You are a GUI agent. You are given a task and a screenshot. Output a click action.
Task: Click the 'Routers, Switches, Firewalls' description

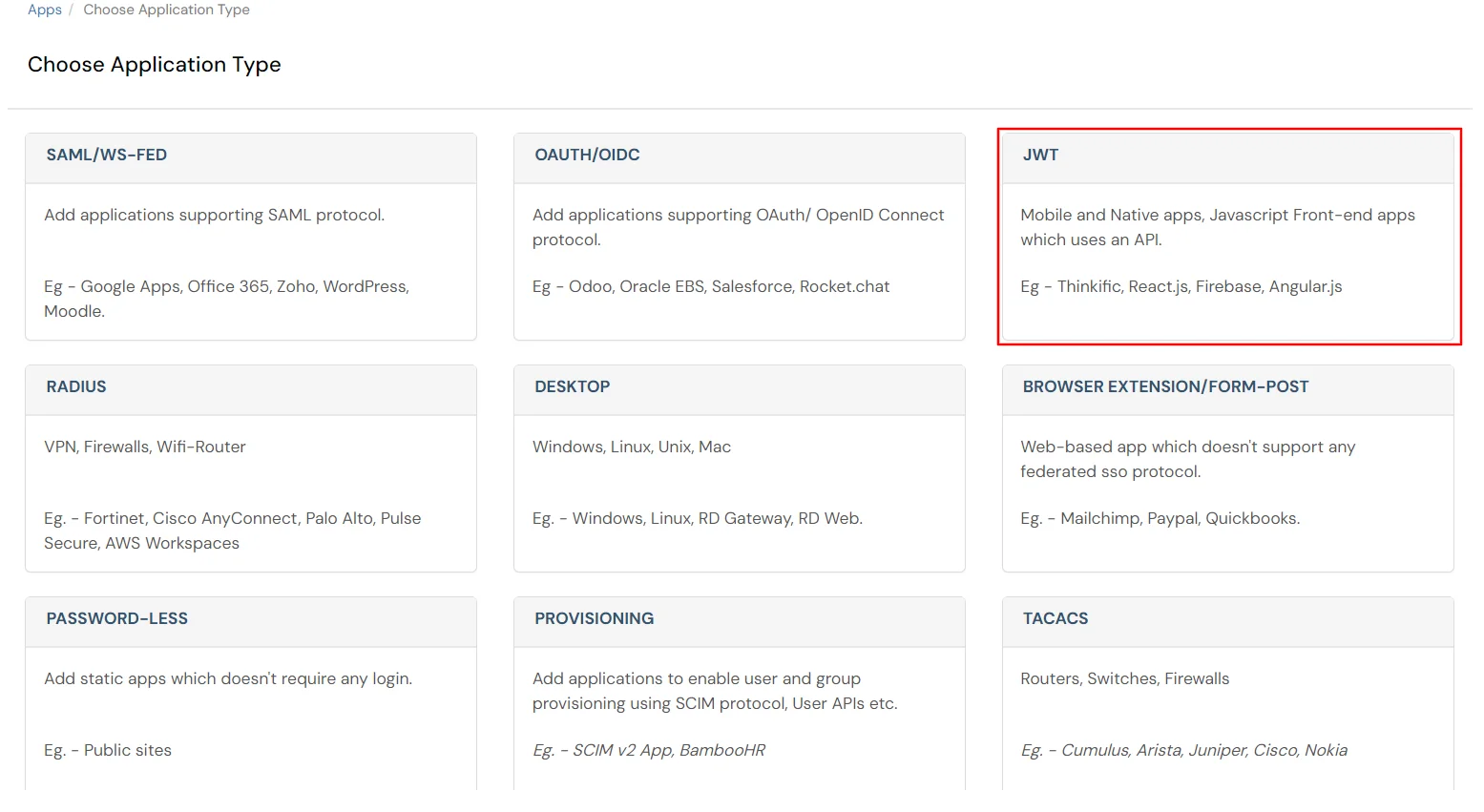[1124, 679]
